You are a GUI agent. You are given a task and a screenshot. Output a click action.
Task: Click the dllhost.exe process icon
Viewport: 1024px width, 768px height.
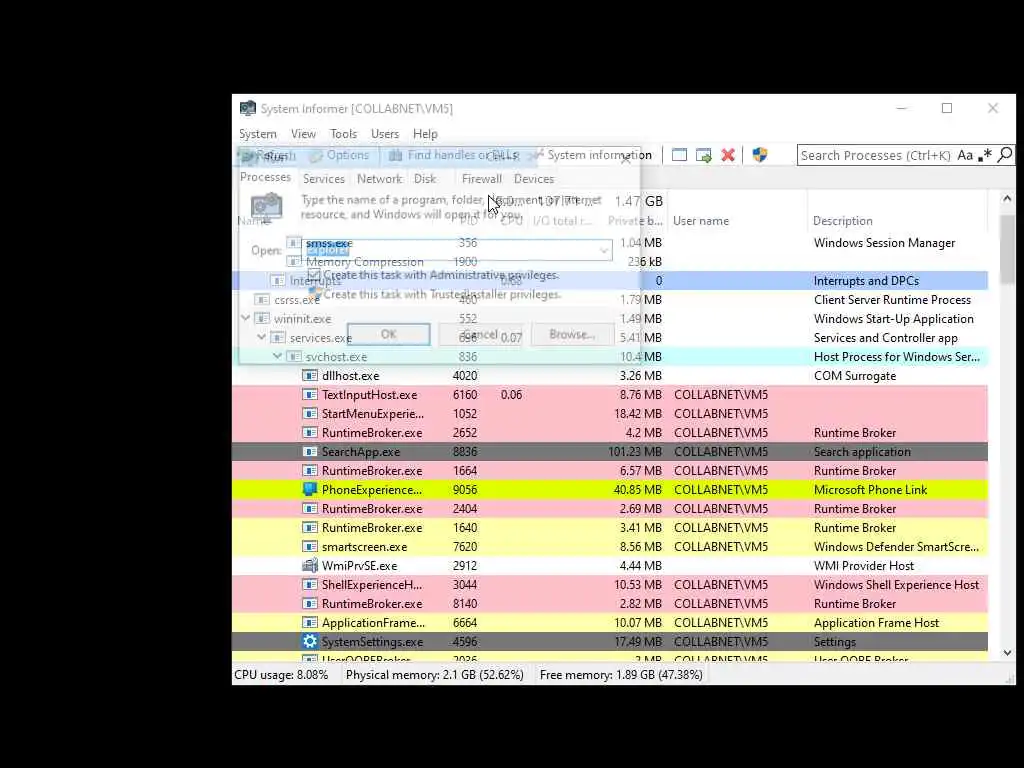coord(310,376)
